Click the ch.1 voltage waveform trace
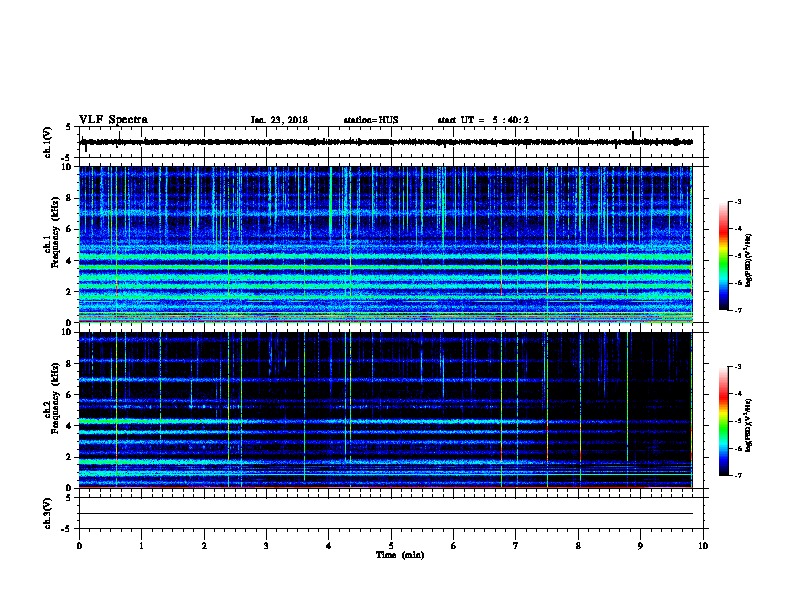The width and height of the screenshot is (792, 612). pyautogui.click(x=386, y=142)
